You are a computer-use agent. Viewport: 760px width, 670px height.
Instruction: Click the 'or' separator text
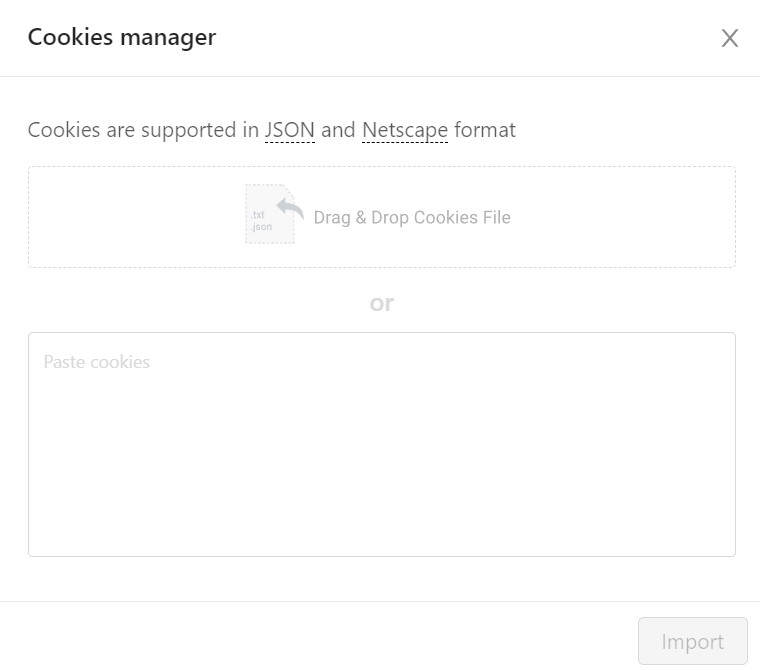[382, 303]
